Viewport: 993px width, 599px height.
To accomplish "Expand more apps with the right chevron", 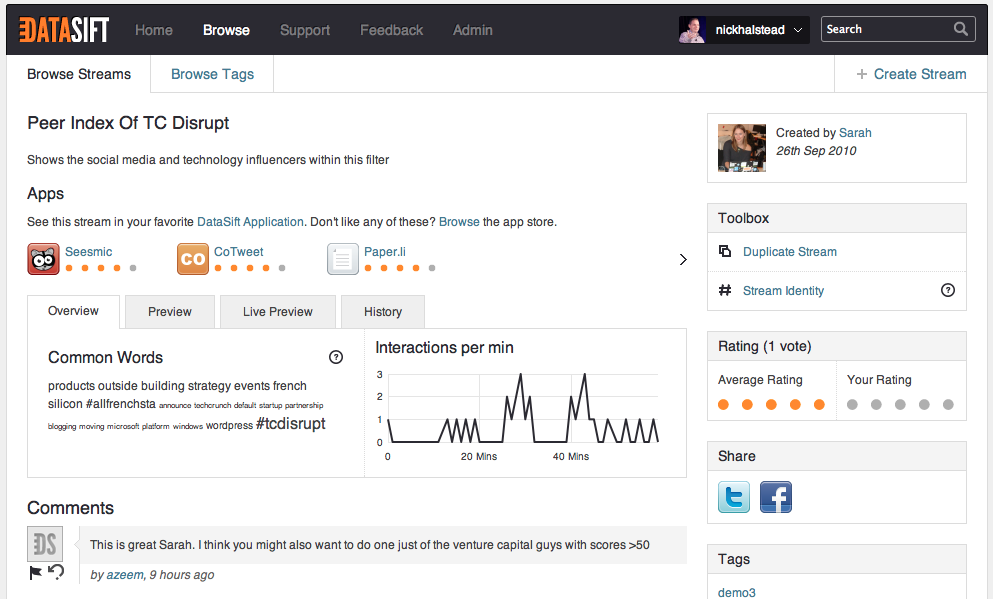I will [x=683, y=258].
